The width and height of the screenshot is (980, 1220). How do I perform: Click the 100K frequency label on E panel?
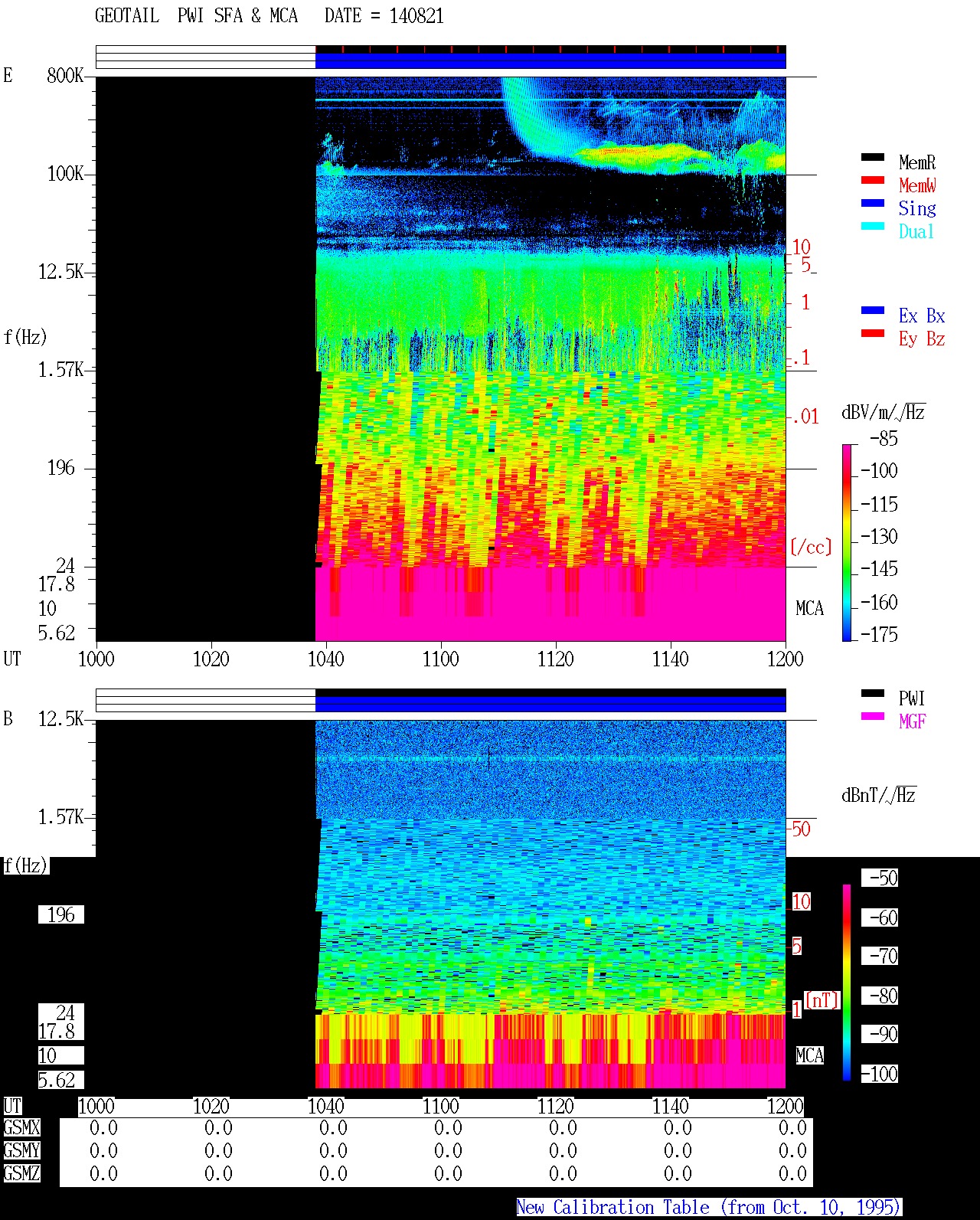point(65,173)
